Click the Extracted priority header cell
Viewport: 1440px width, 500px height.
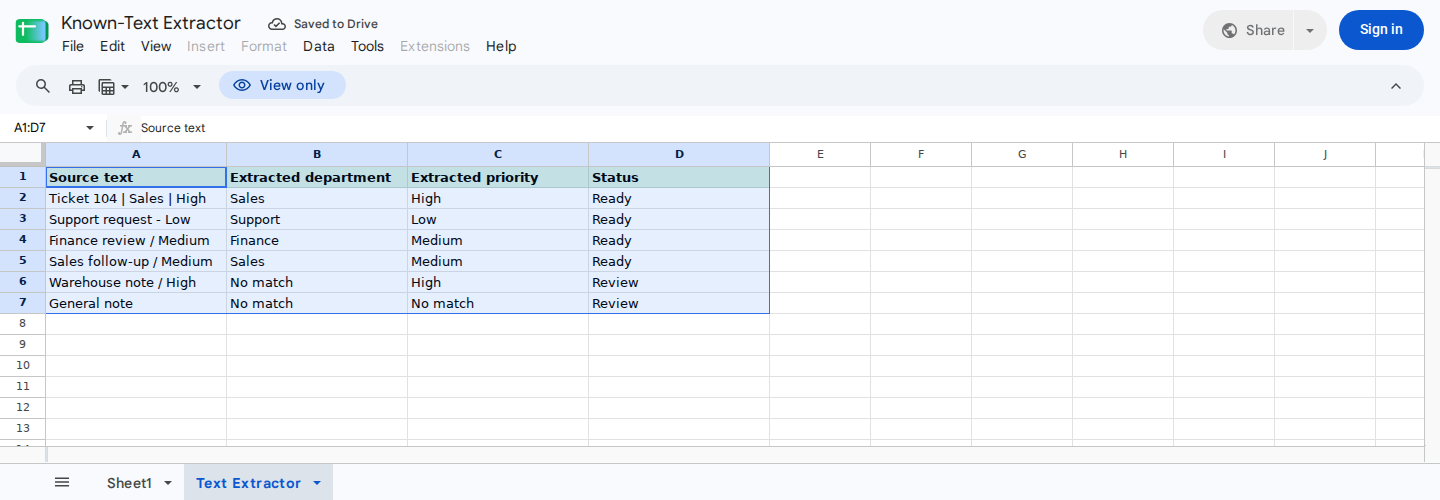click(498, 177)
